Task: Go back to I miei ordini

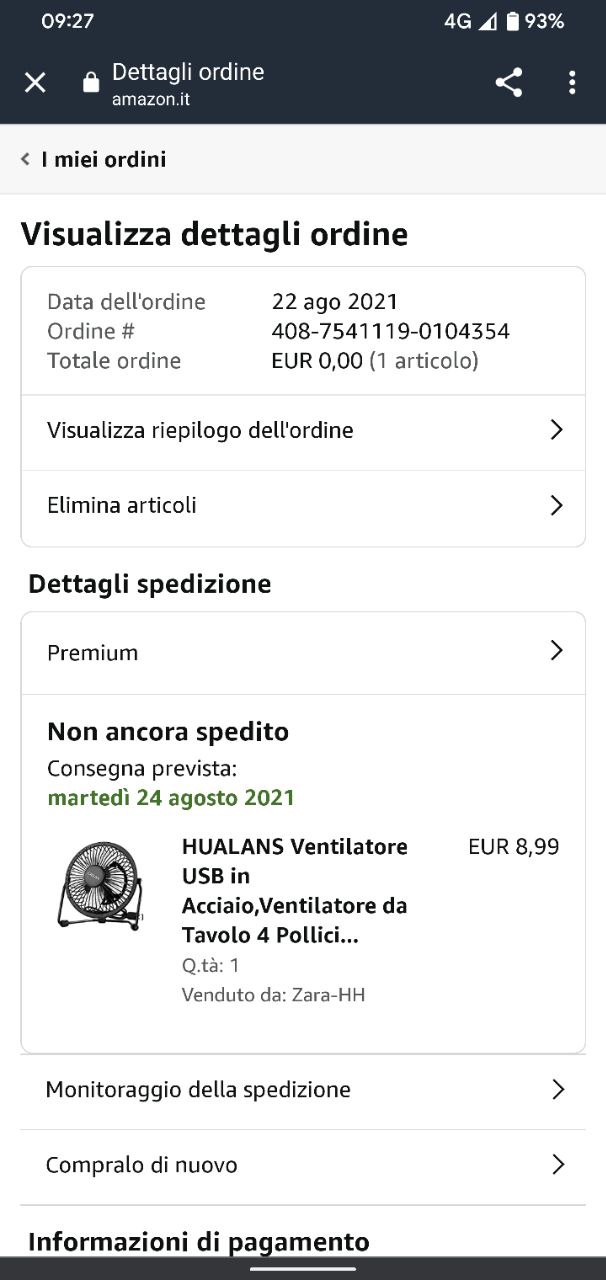Action: point(103,159)
